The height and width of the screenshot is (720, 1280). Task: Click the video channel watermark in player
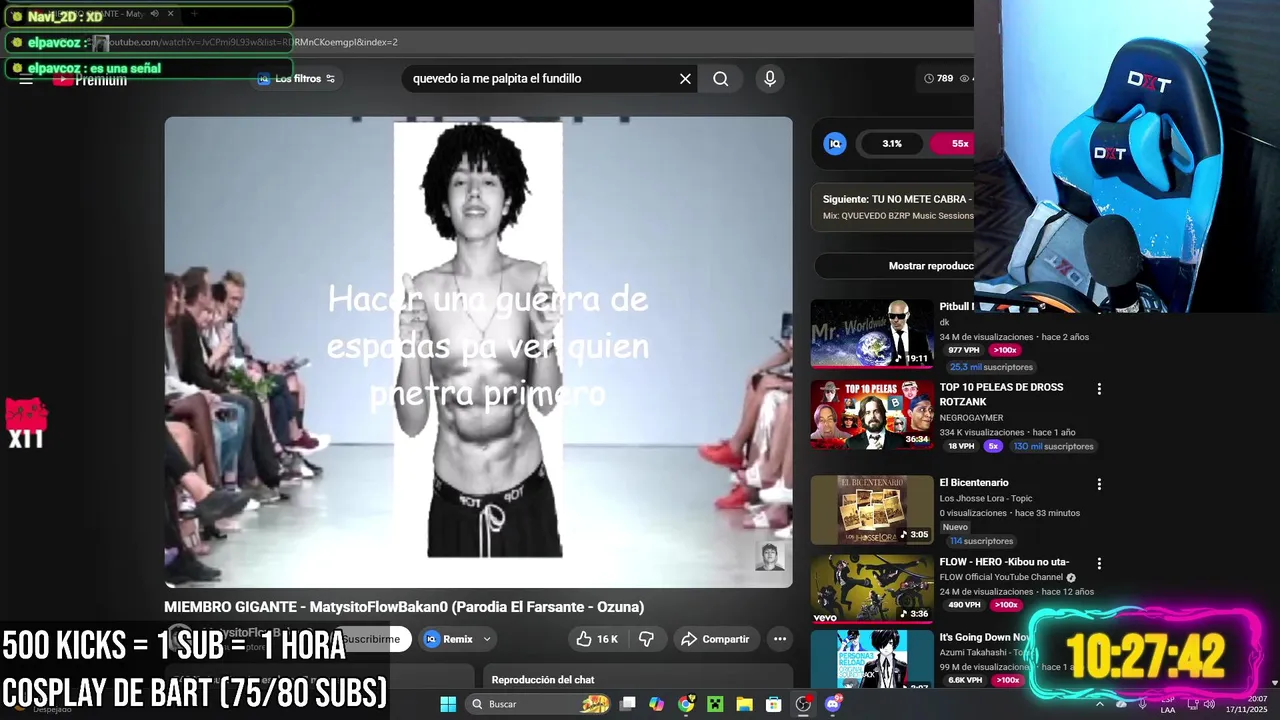click(x=770, y=557)
